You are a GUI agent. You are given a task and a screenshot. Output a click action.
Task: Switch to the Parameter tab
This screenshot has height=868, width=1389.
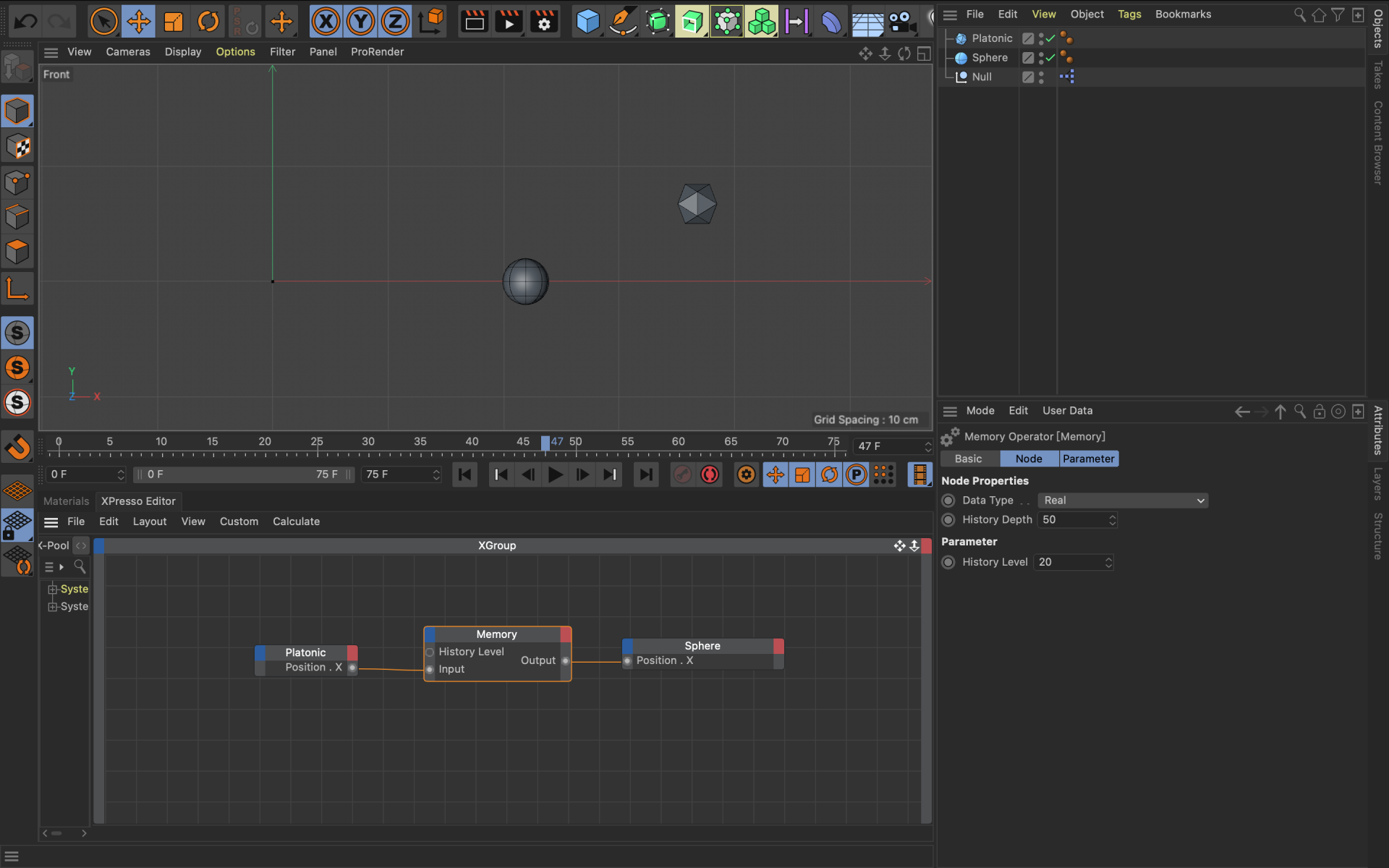click(1088, 459)
